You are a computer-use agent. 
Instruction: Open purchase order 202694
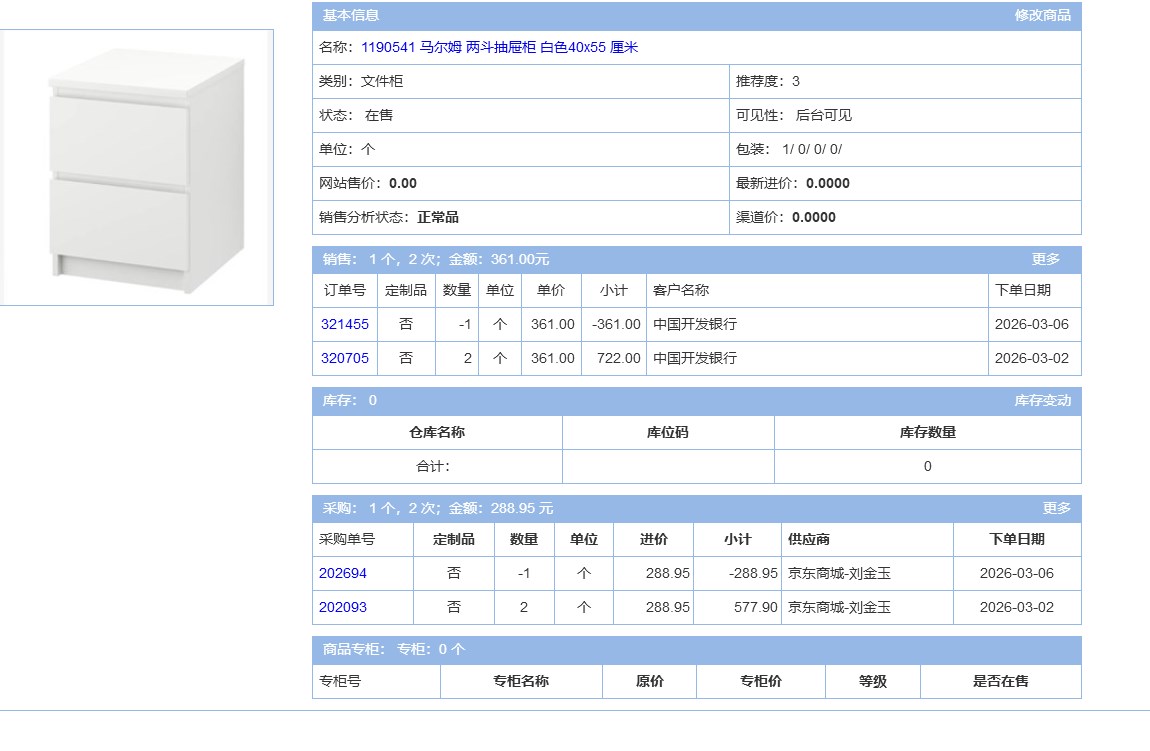click(343, 573)
